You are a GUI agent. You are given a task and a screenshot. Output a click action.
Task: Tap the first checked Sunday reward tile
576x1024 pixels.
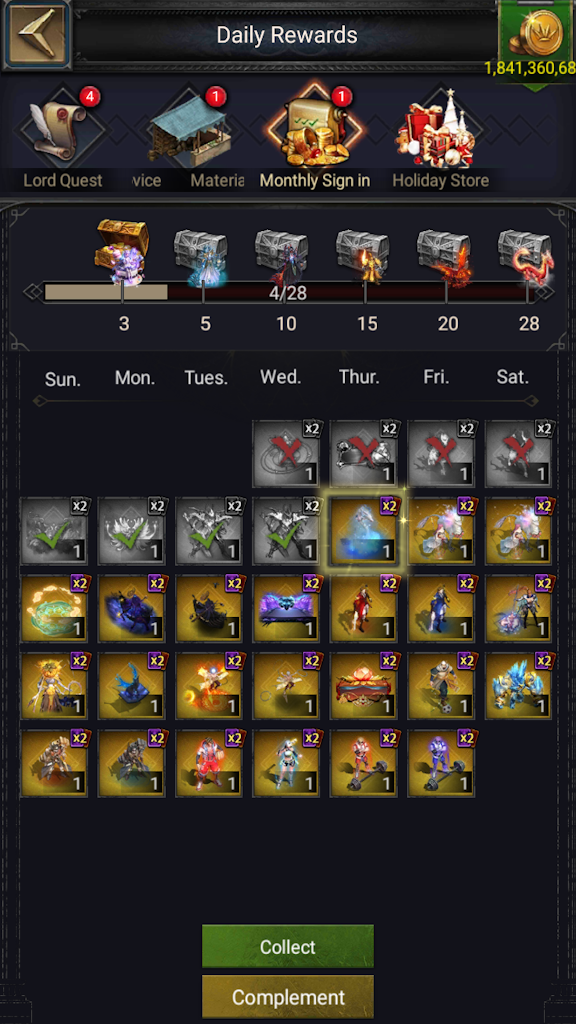[54, 531]
